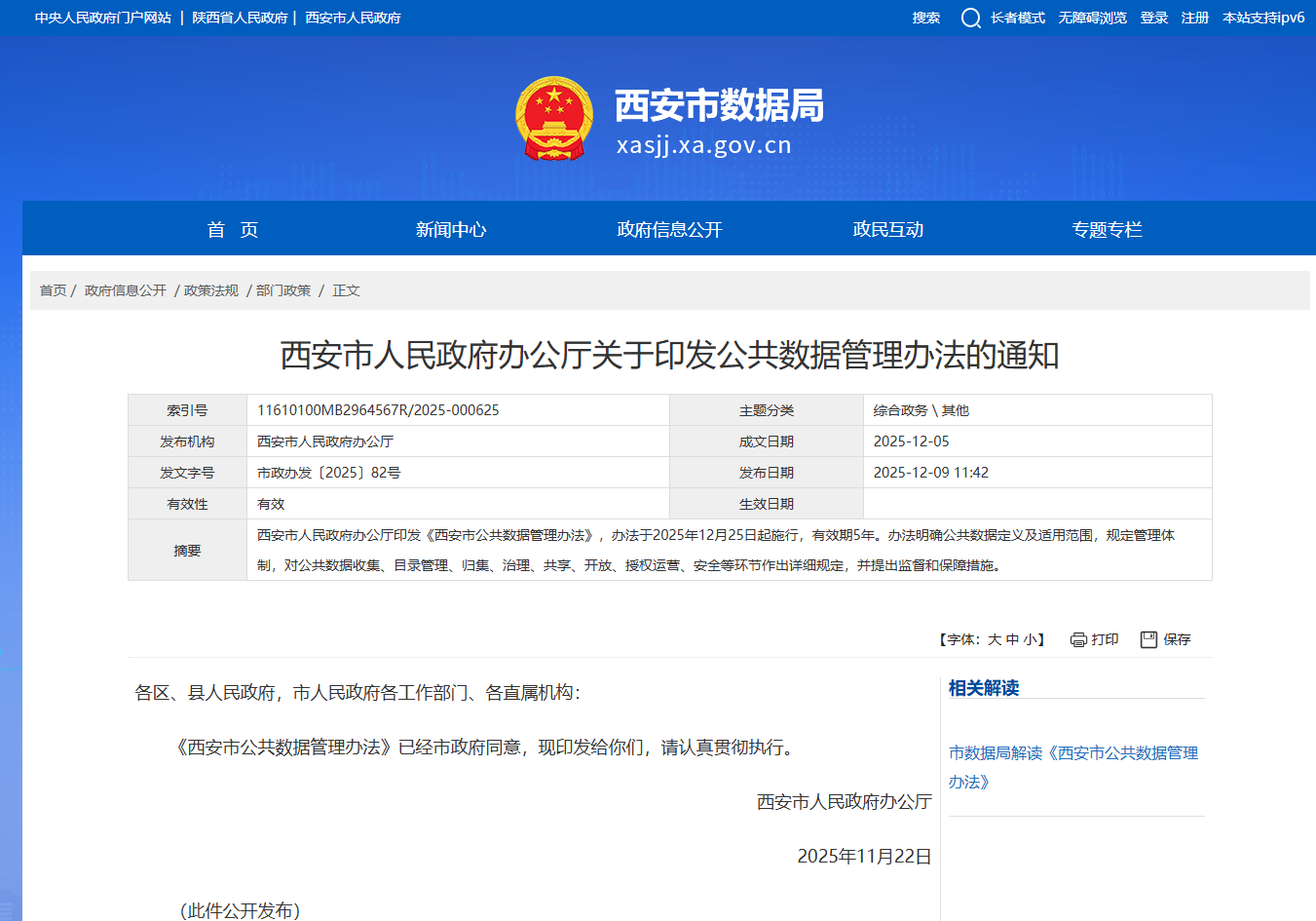Image resolution: width=1316 pixels, height=921 pixels.
Task: Go to the 首页 navigation tab
Action: click(x=231, y=228)
